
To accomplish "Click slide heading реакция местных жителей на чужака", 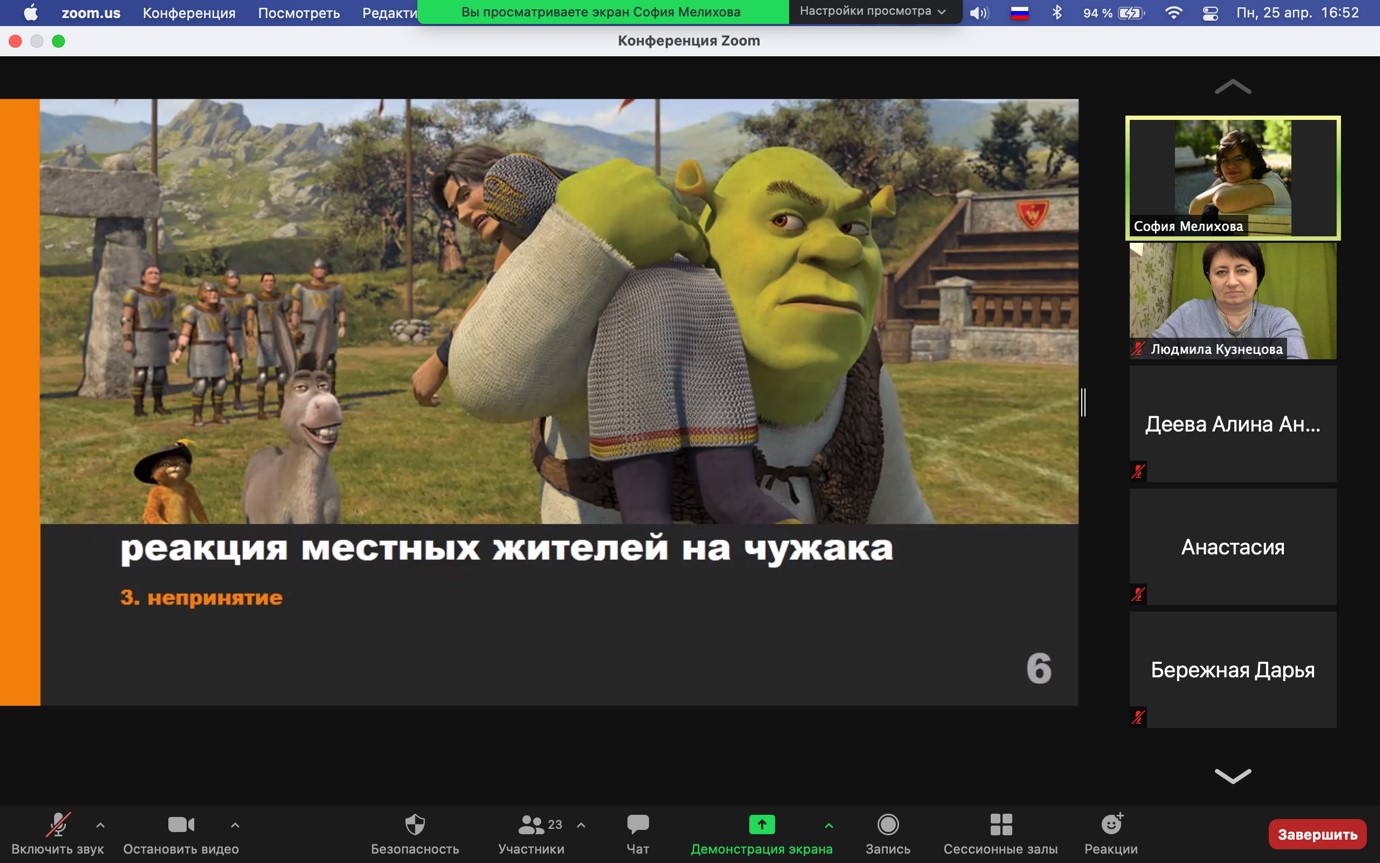I will 506,548.
